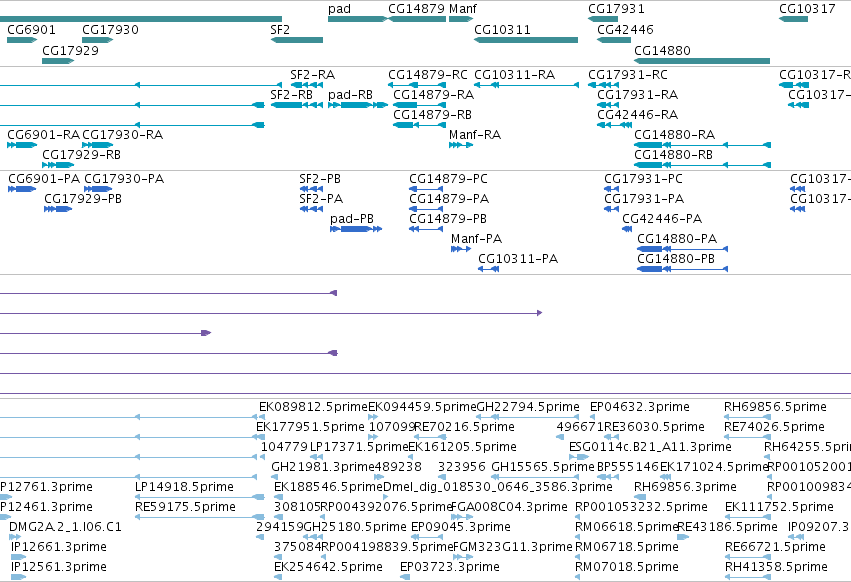Click protein CG17929-PB

click(58, 209)
